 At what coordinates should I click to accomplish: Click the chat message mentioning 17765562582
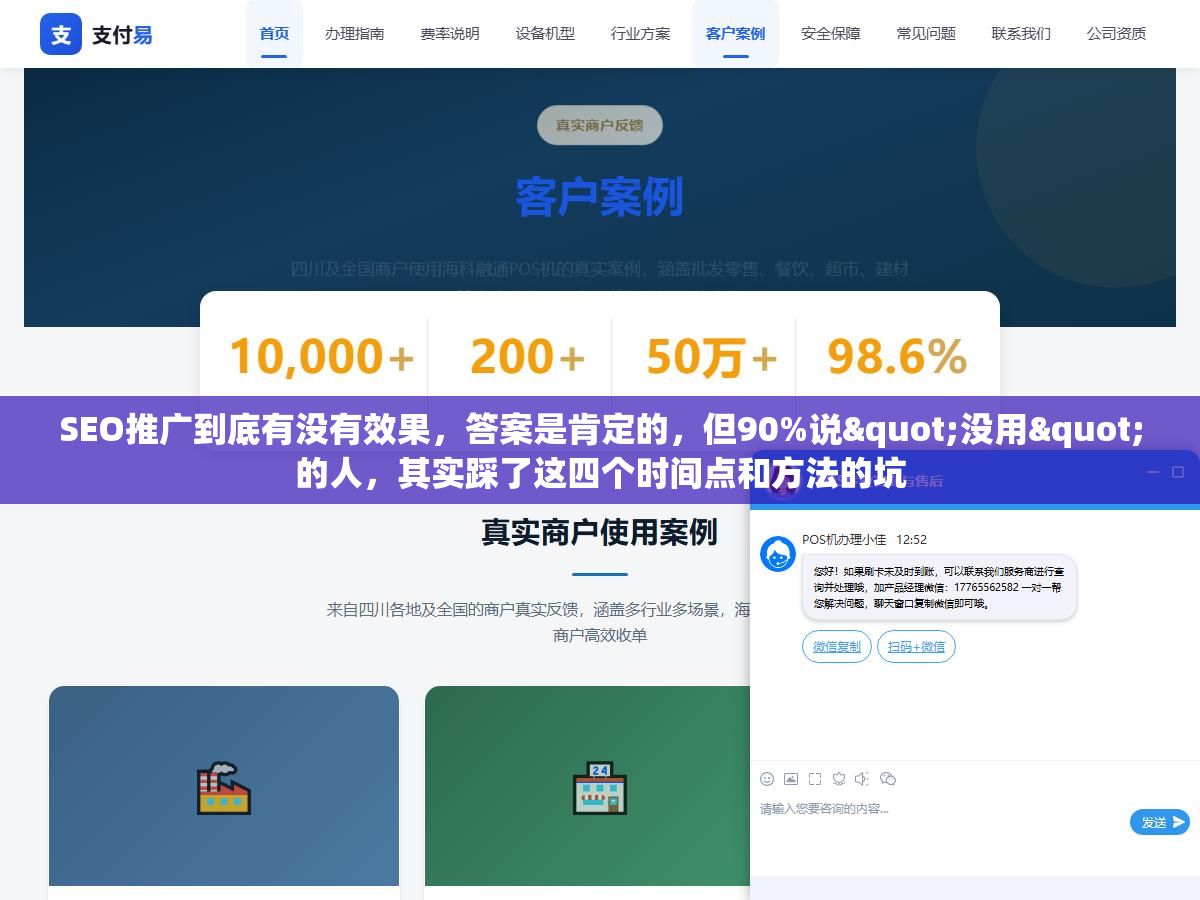click(939, 587)
